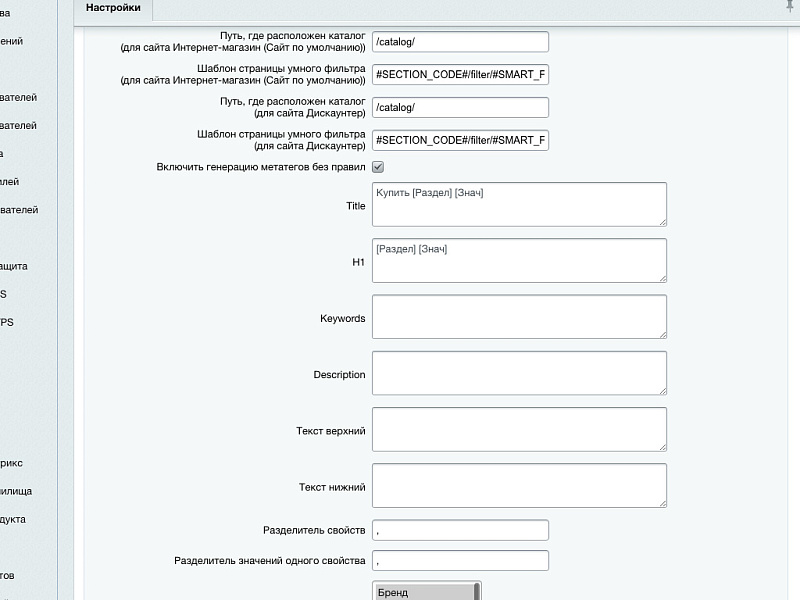Toggle Включить генерацию метатегов без правил checkbox
Viewport: 800px width, 600px height.
(378, 167)
